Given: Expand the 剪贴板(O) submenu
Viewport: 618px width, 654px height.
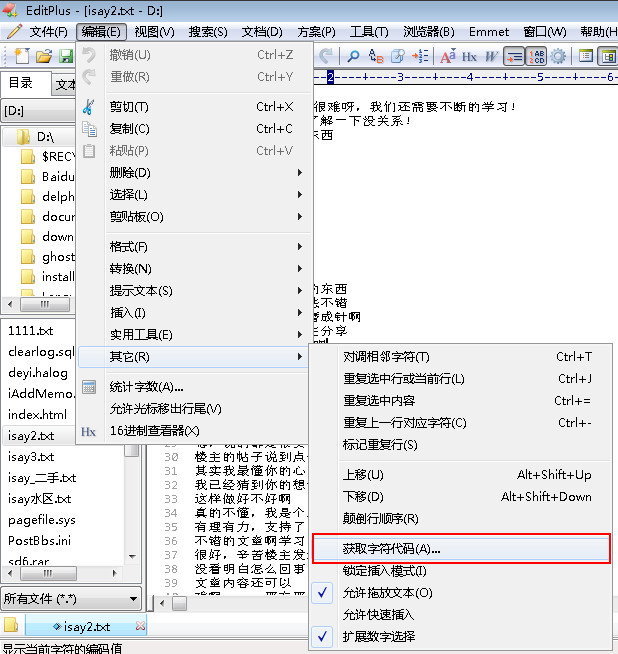Looking at the screenshot, I should pyautogui.click(x=194, y=217).
